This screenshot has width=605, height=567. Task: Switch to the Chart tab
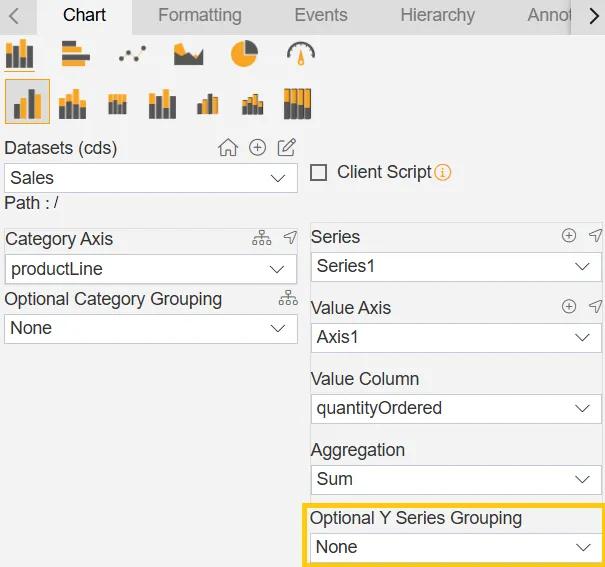(x=84, y=15)
